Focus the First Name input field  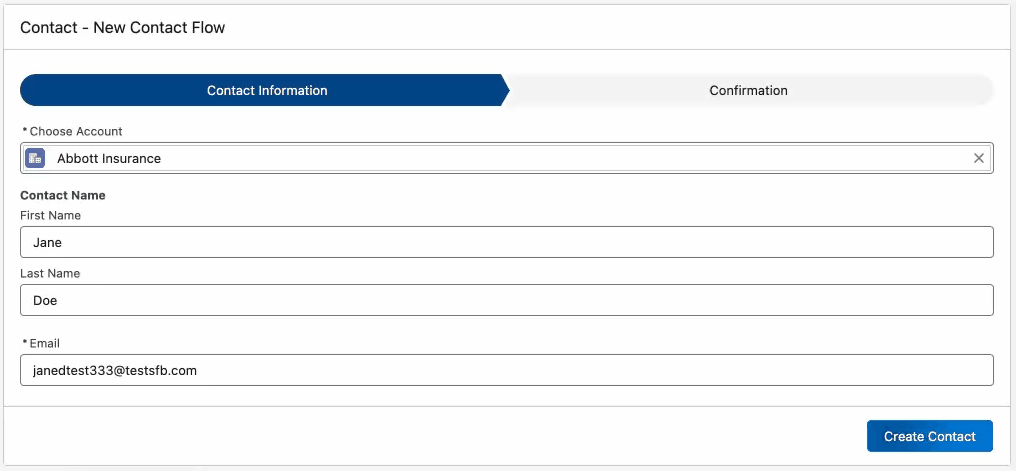[506, 242]
